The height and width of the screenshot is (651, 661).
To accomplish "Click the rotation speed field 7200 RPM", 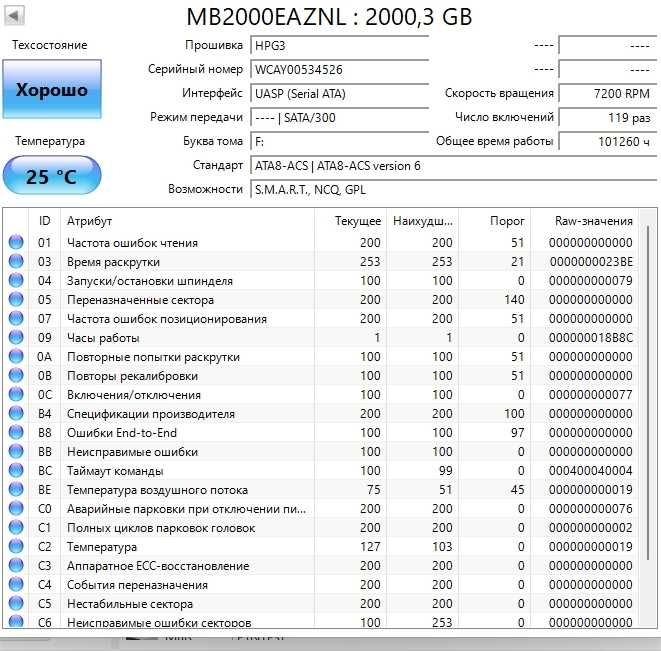I will [608, 94].
